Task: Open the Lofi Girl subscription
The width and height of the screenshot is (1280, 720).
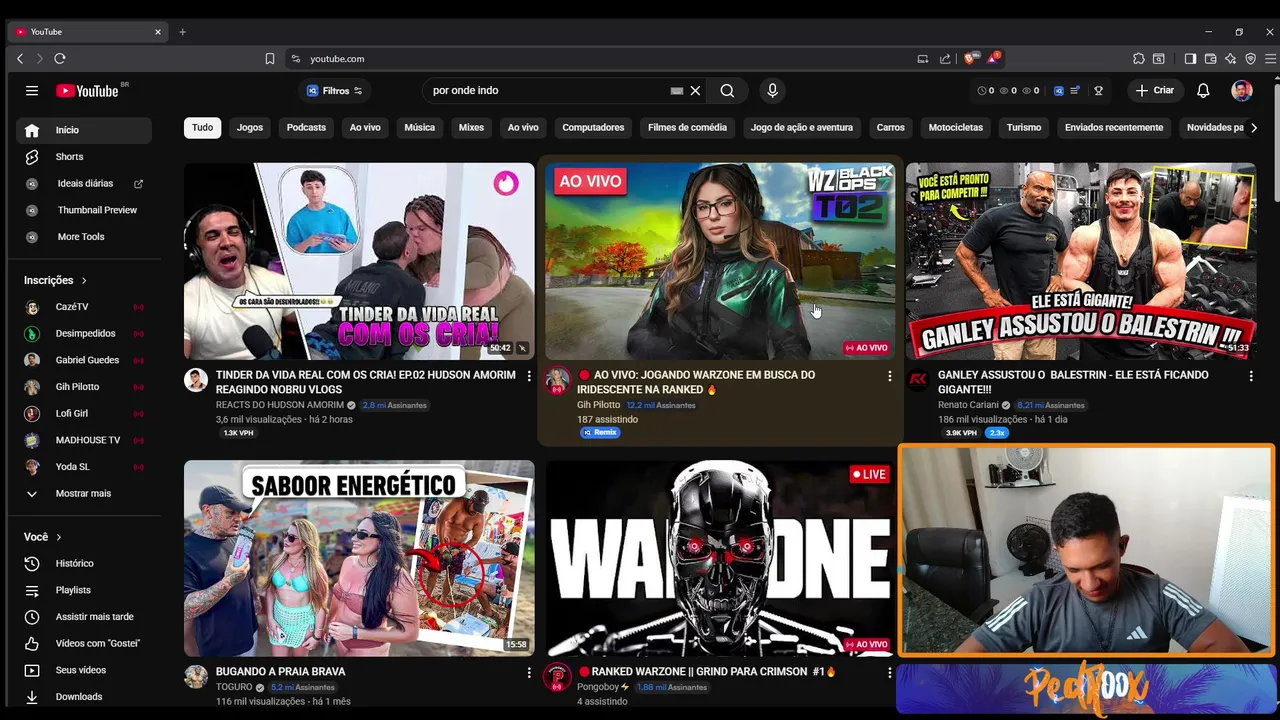Action: click(84, 414)
